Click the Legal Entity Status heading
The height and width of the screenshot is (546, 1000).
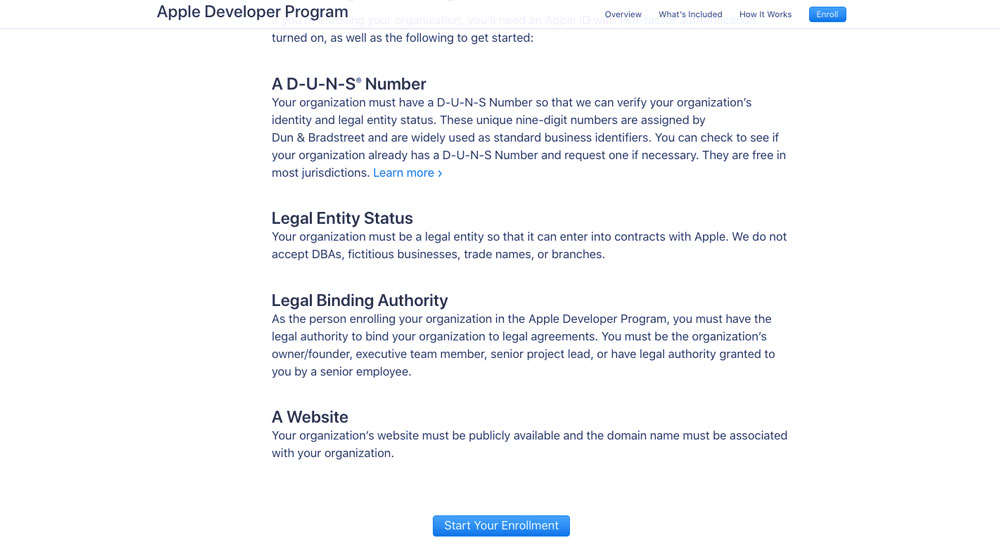coord(342,218)
